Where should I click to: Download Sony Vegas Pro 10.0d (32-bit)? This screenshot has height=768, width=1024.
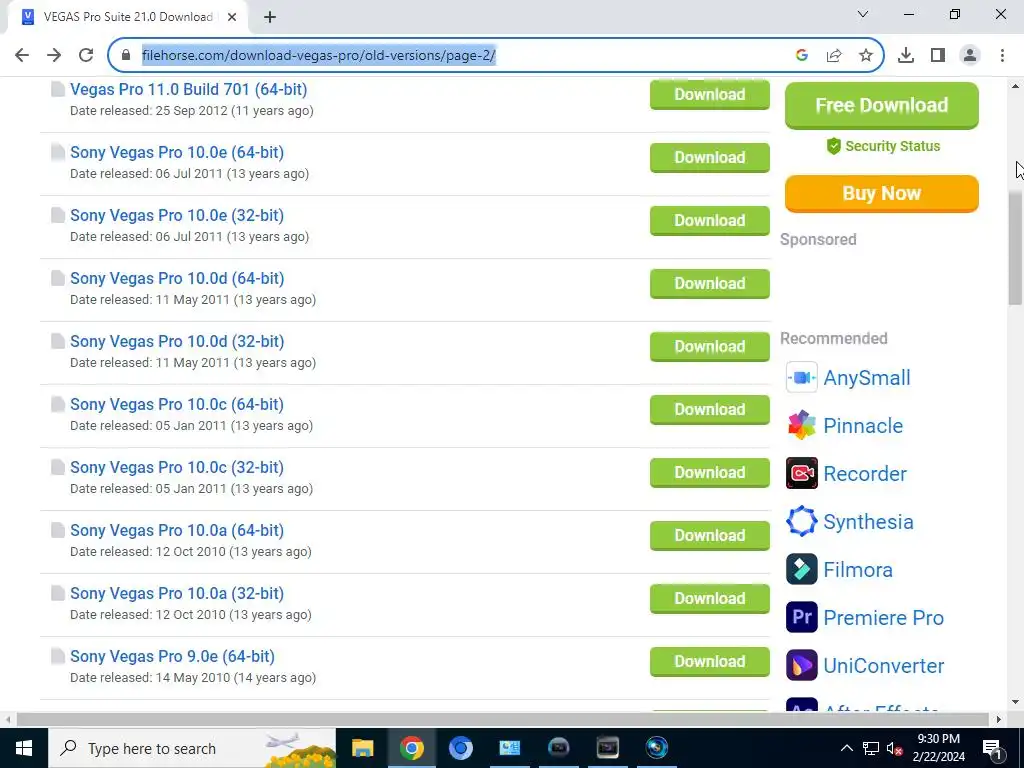point(710,347)
